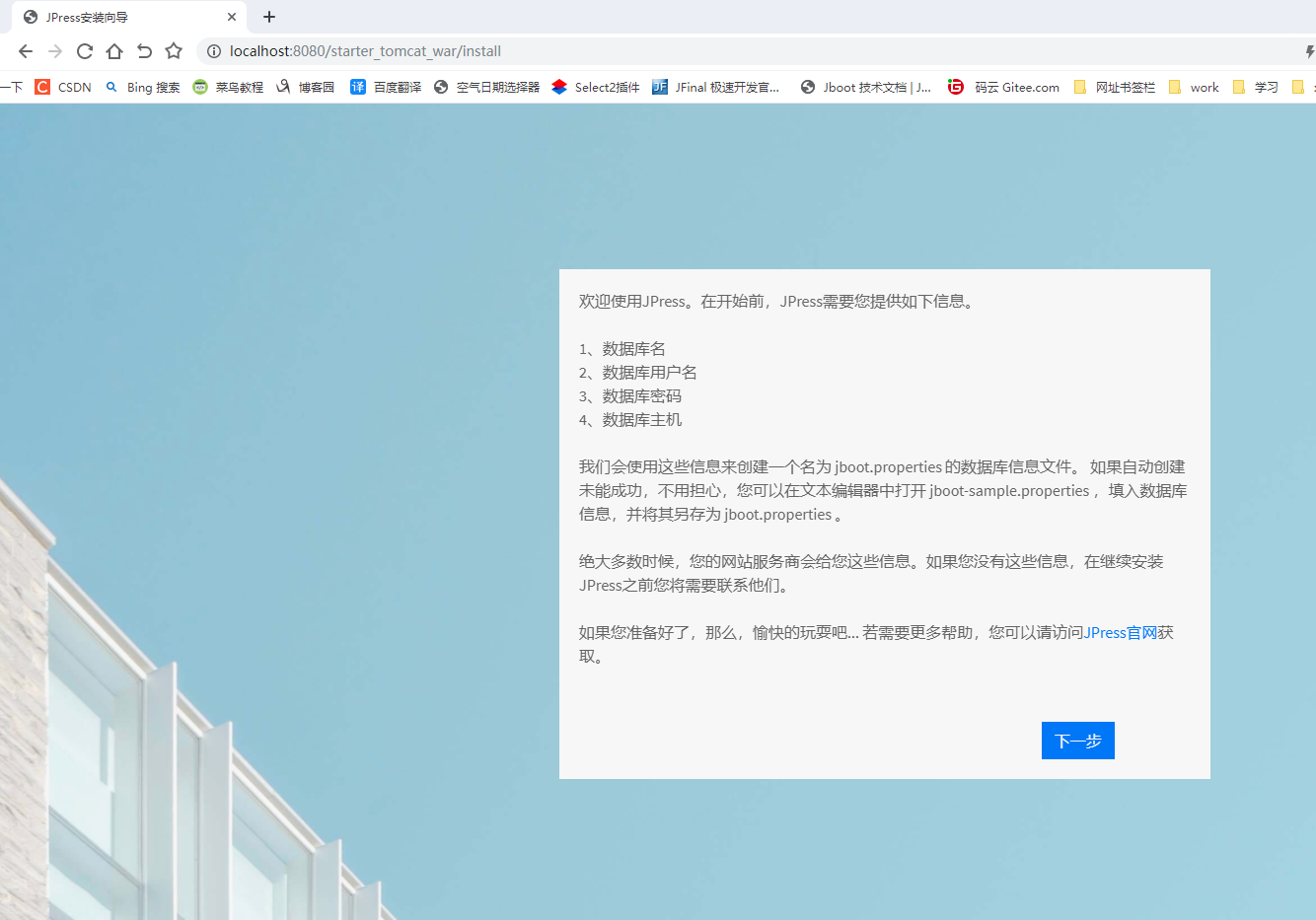Bookmark this page with star icon
The width and height of the screenshot is (1316, 920).
click(x=174, y=51)
